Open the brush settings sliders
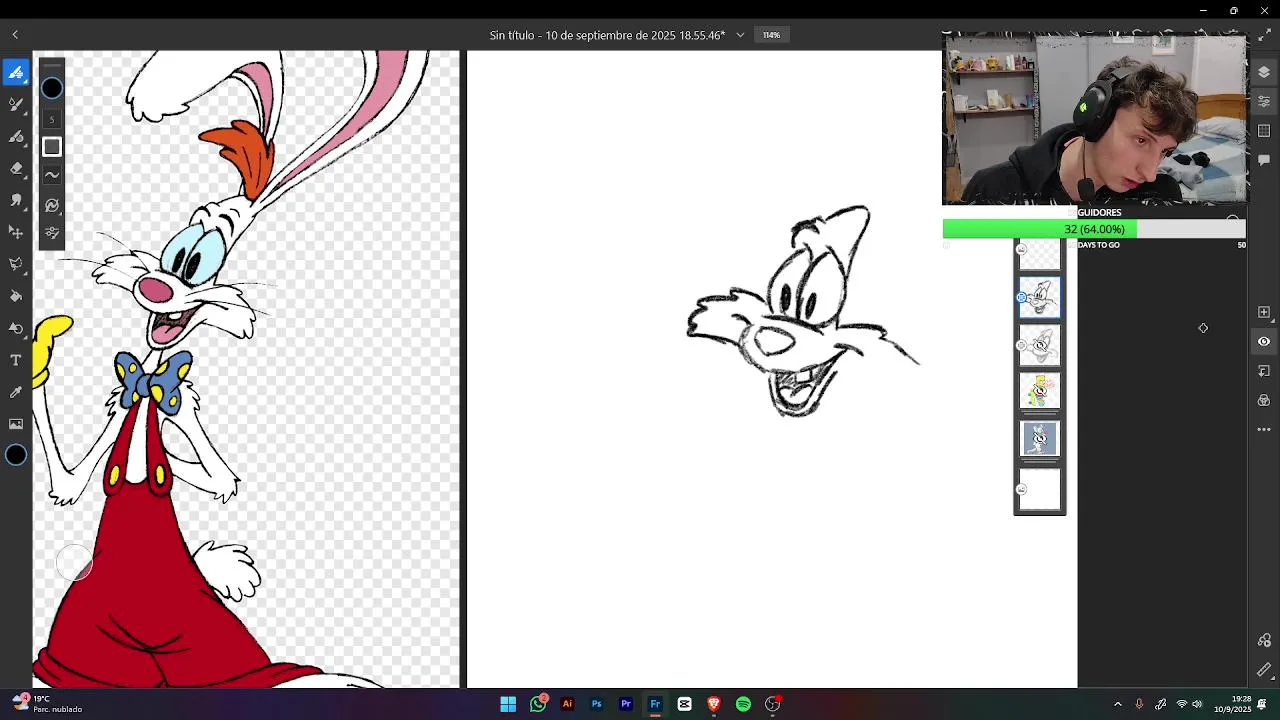1280x720 pixels. click(52, 233)
